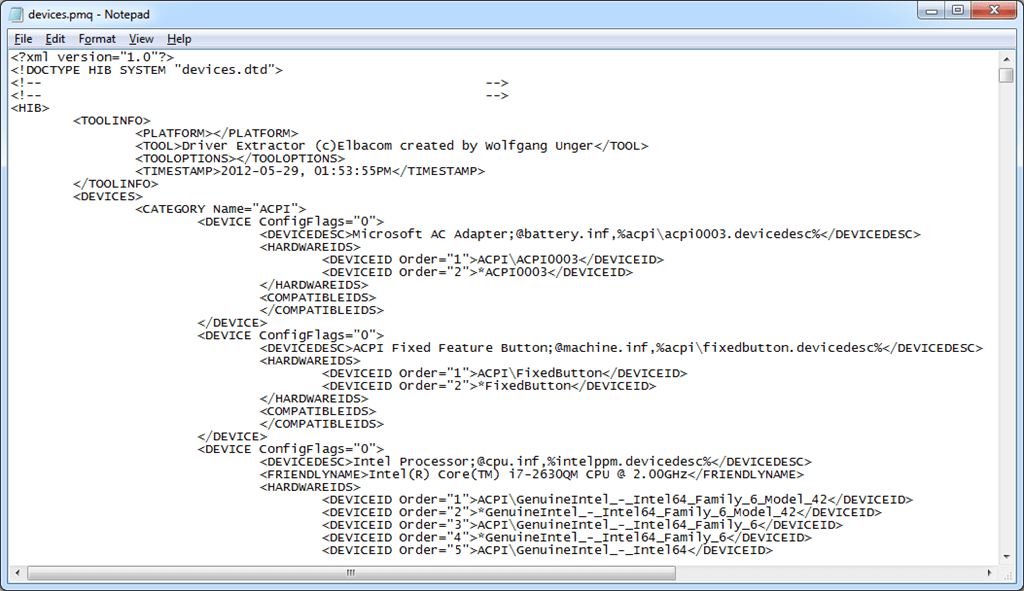Click the '<PLATFORM></PLATFORM>' line

click(217, 133)
